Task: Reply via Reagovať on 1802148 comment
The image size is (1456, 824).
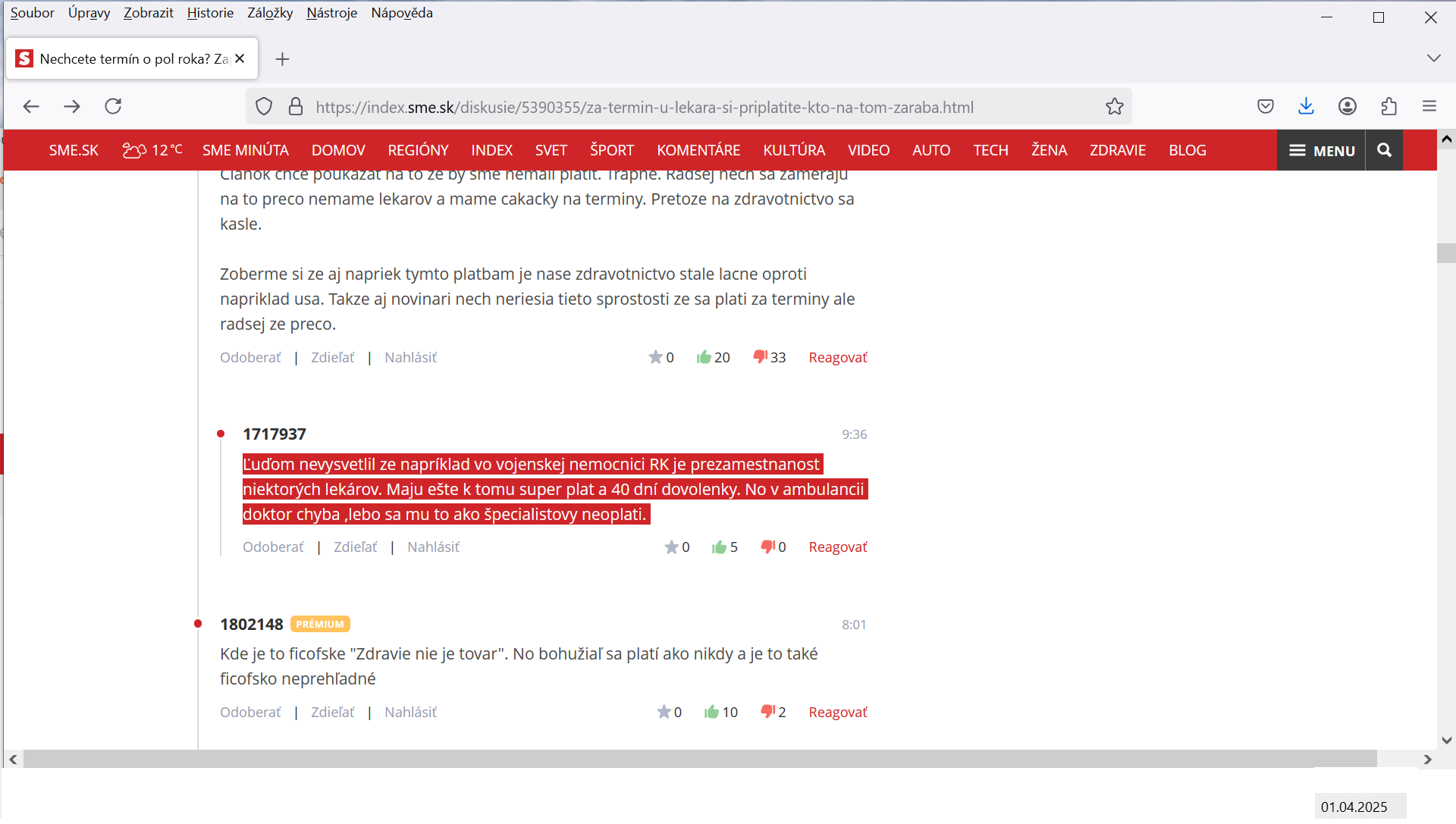Action: click(837, 713)
